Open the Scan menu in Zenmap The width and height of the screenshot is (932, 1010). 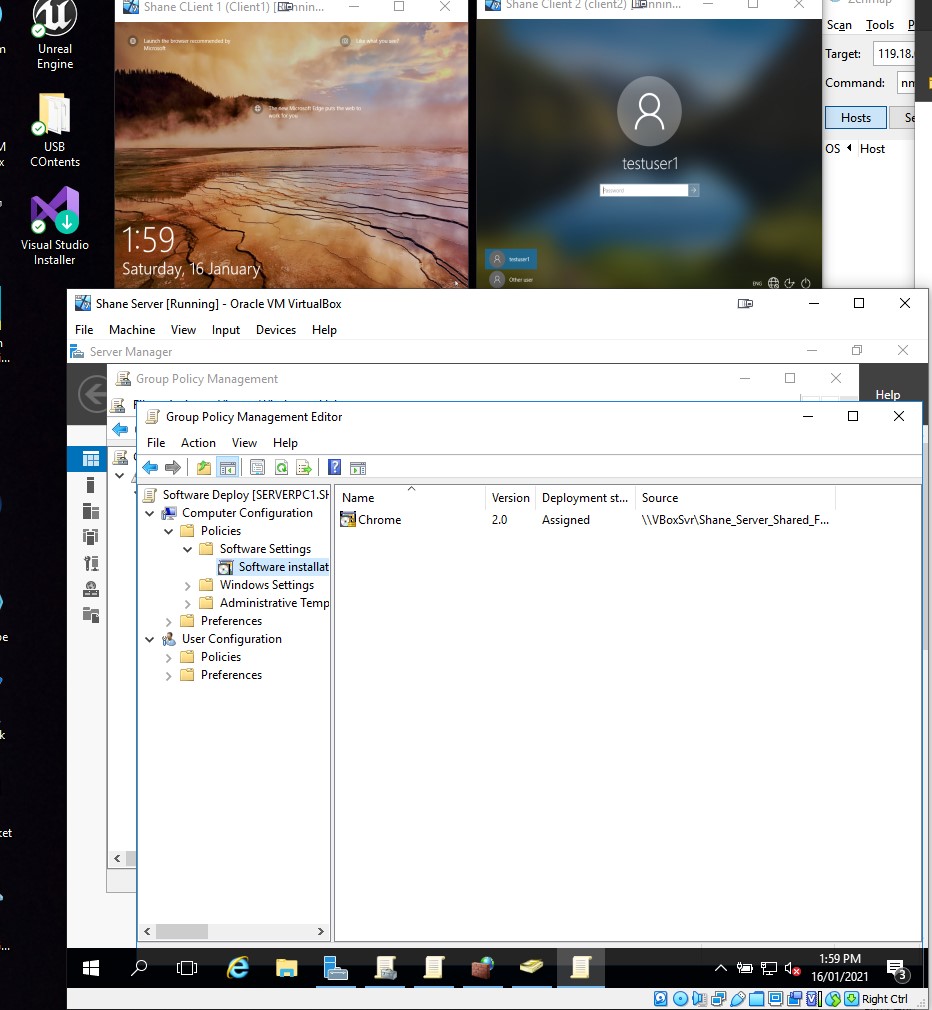pyautogui.click(x=839, y=25)
